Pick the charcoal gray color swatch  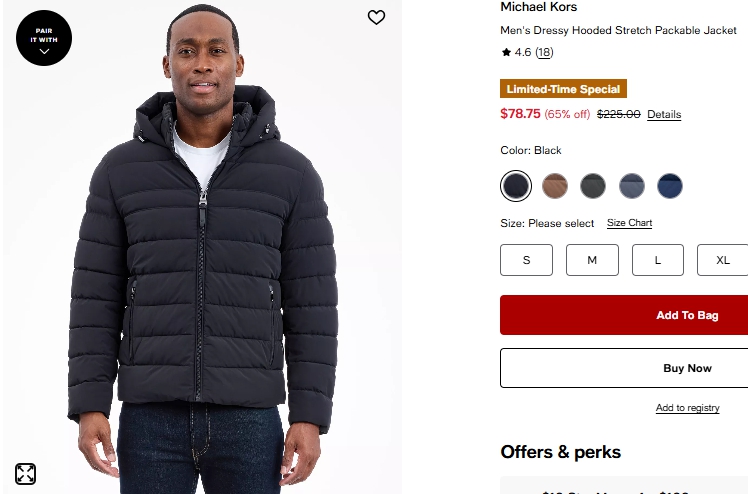coord(593,186)
